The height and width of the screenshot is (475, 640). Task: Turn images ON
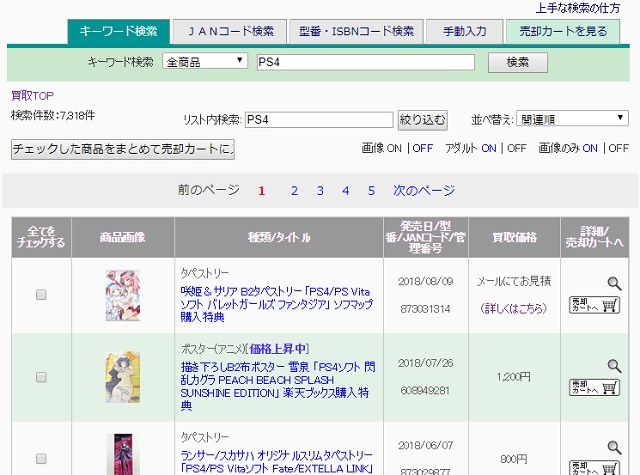(x=394, y=148)
